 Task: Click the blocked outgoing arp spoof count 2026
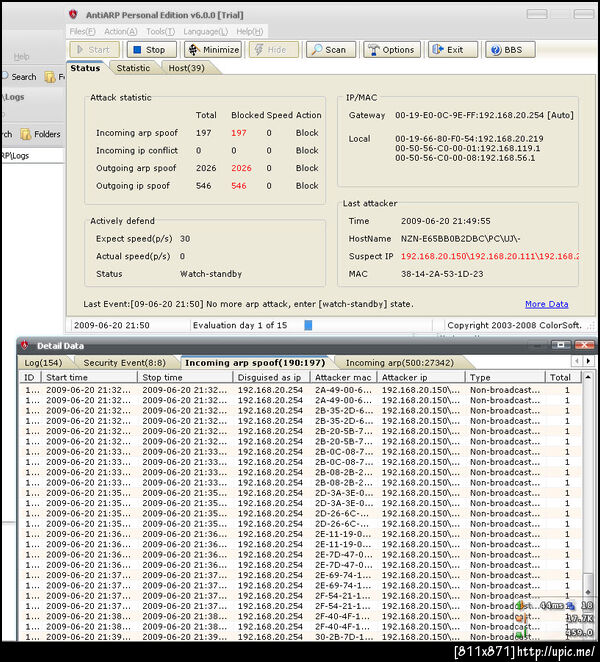pos(241,168)
